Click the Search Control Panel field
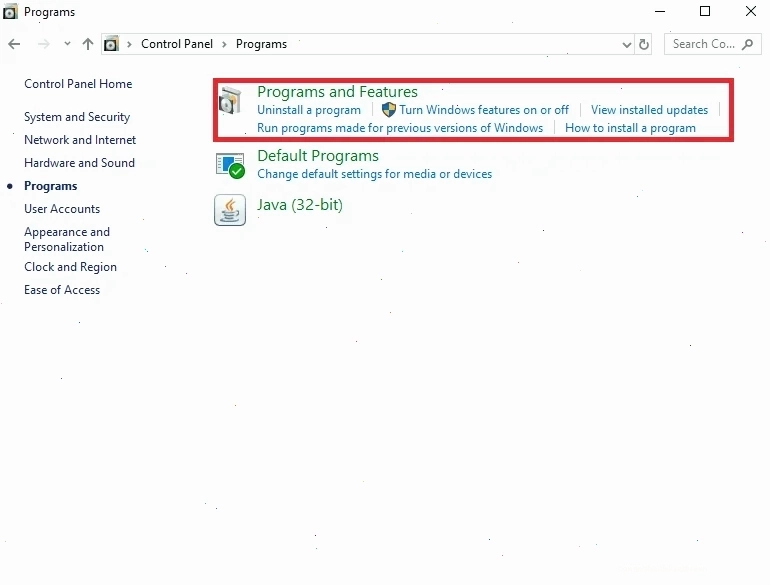The image size is (770, 585). [x=712, y=44]
